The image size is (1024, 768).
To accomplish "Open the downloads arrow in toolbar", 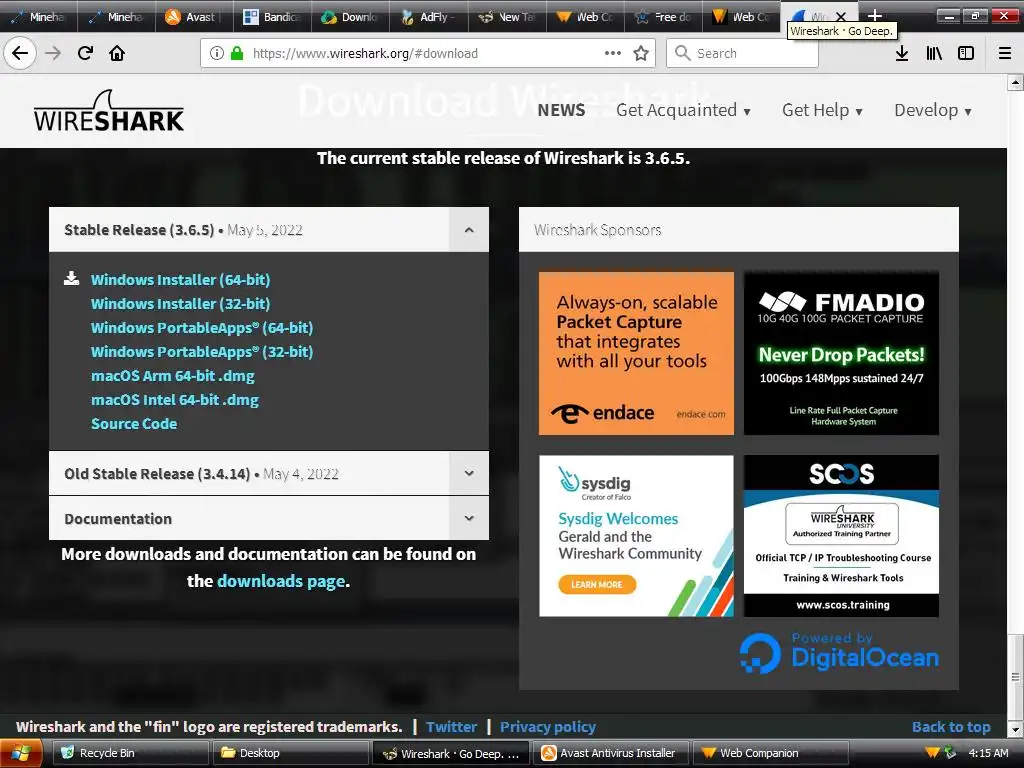I will coord(902,53).
